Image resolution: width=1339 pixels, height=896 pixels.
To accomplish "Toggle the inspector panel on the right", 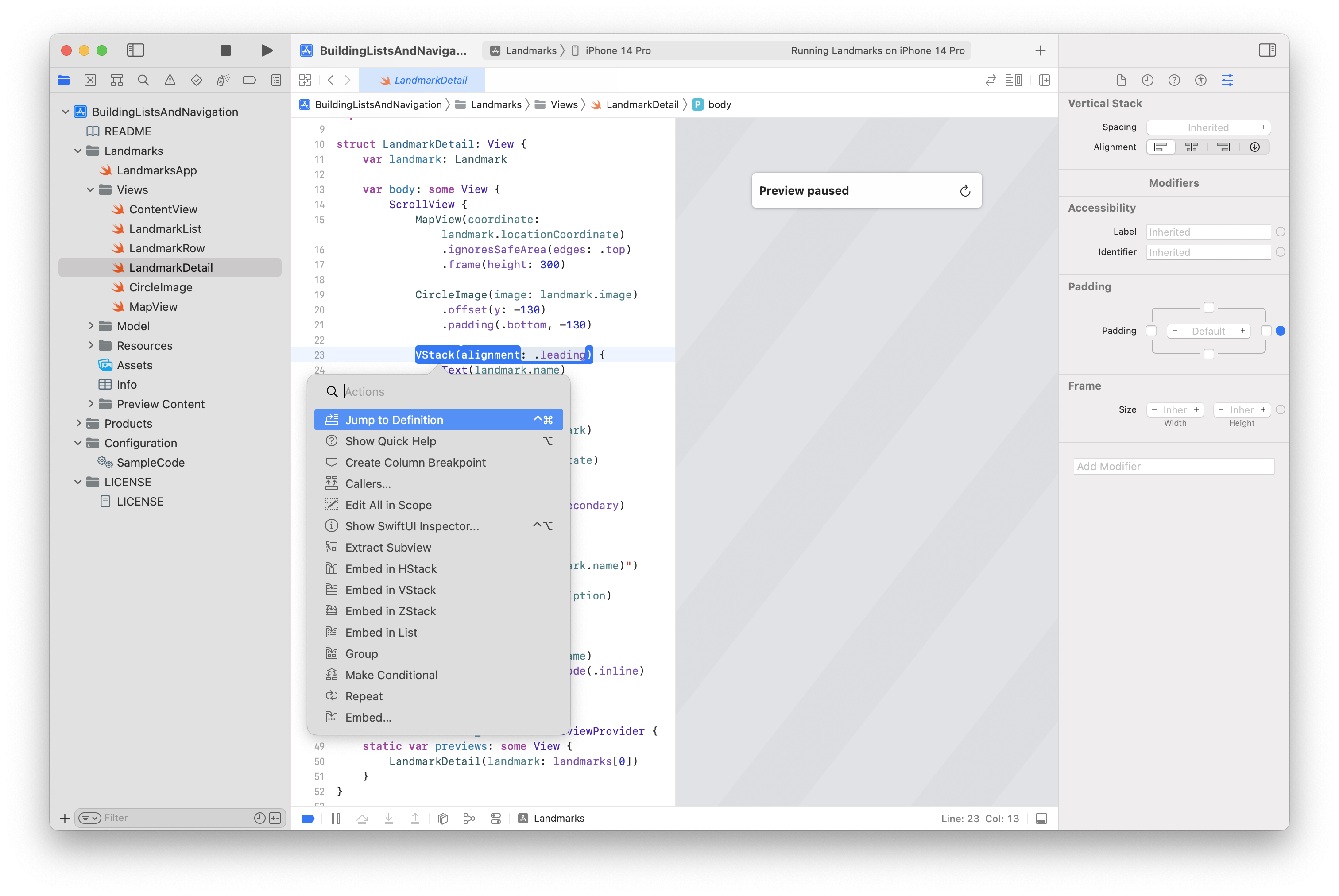I will click(1267, 50).
